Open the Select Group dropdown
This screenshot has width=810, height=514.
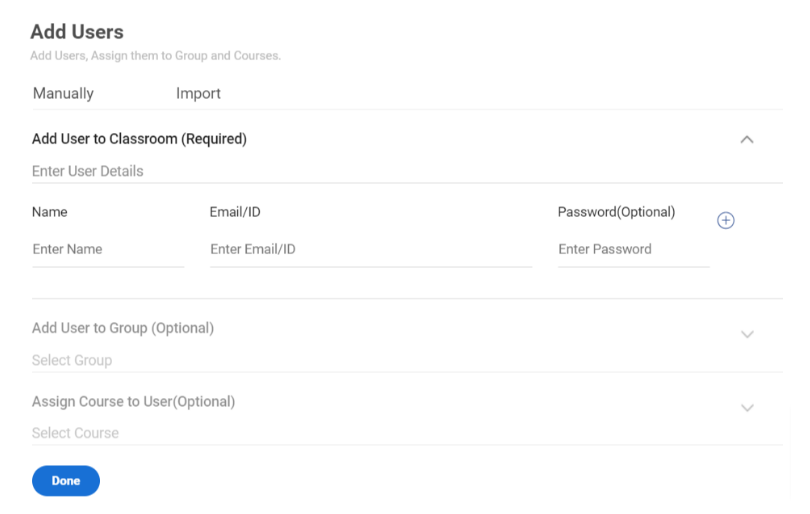point(407,360)
